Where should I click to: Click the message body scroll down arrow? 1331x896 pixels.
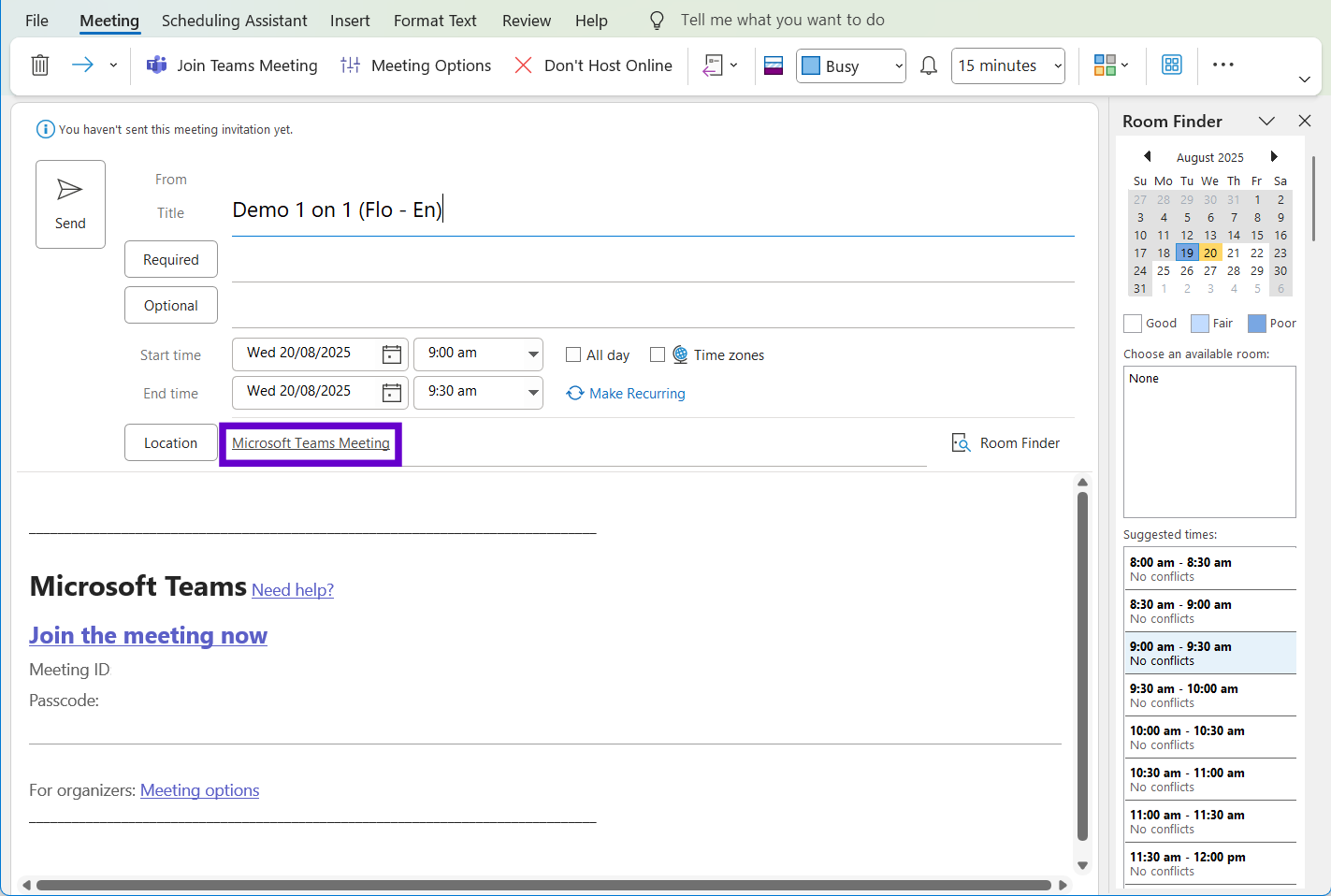1082,865
